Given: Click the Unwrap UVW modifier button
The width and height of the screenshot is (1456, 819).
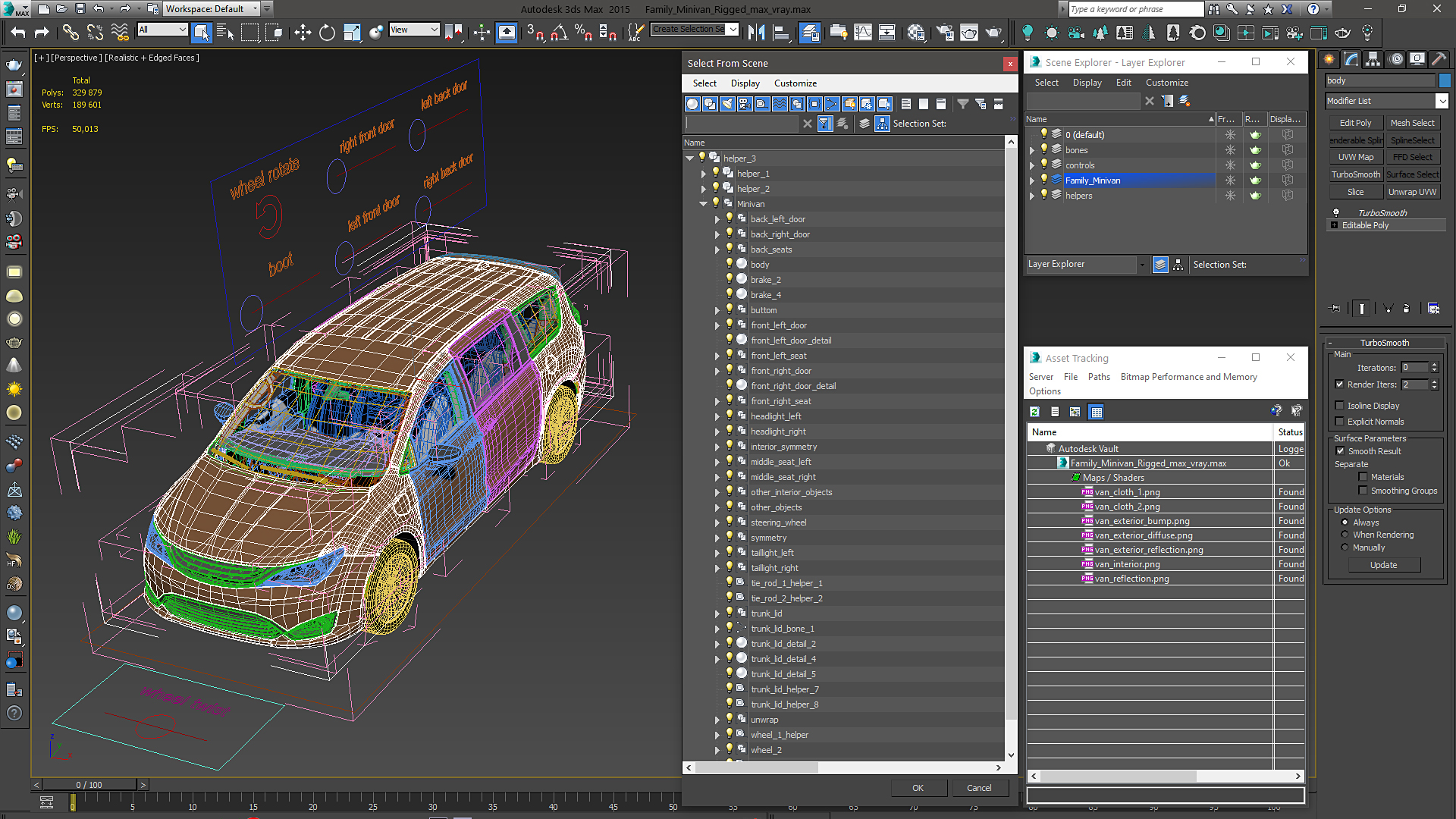Looking at the screenshot, I should click(1412, 192).
